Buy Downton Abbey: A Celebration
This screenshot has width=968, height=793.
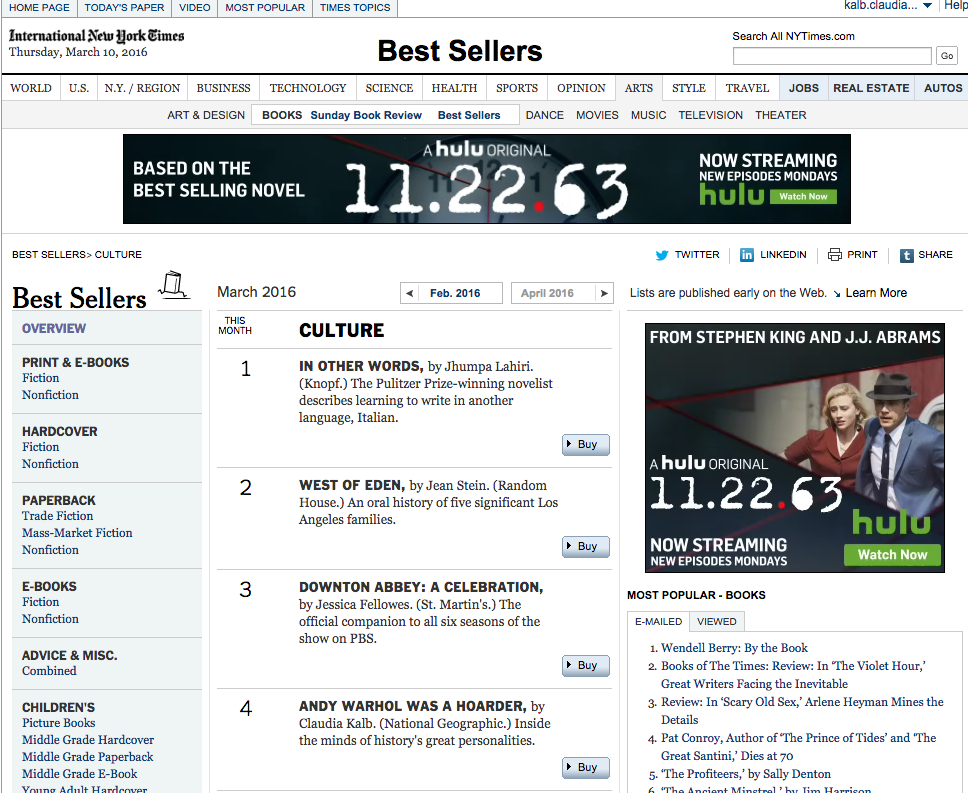point(586,665)
